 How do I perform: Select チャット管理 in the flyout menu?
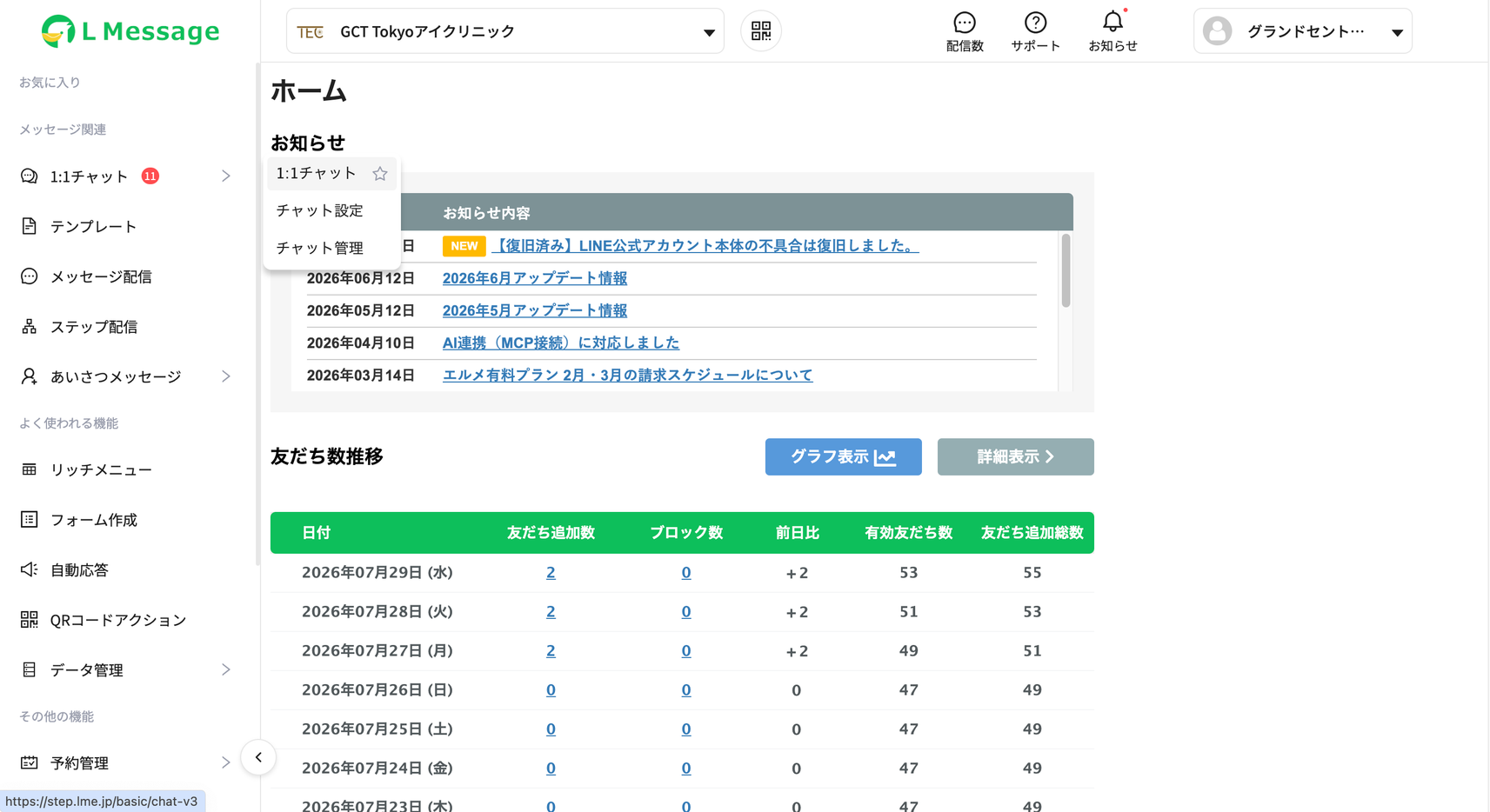(319, 248)
